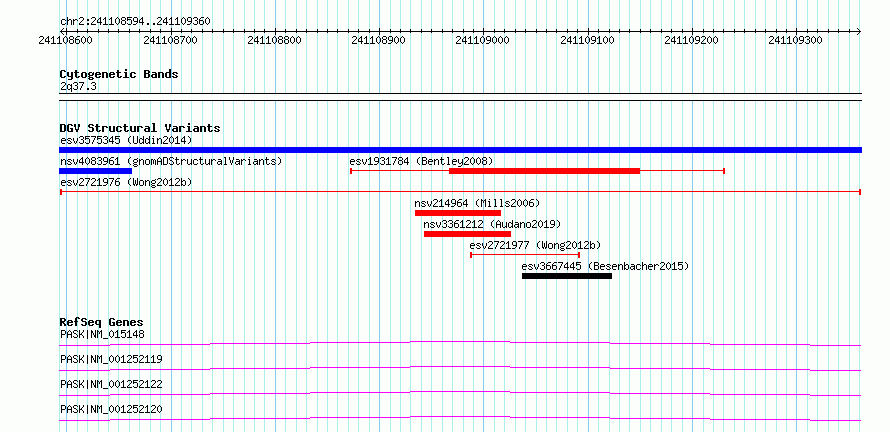The height and width of the screenshot is (432, 890).
Task: Select the PASK|NM_001252122 transcript label
Action: coord(111,384)
